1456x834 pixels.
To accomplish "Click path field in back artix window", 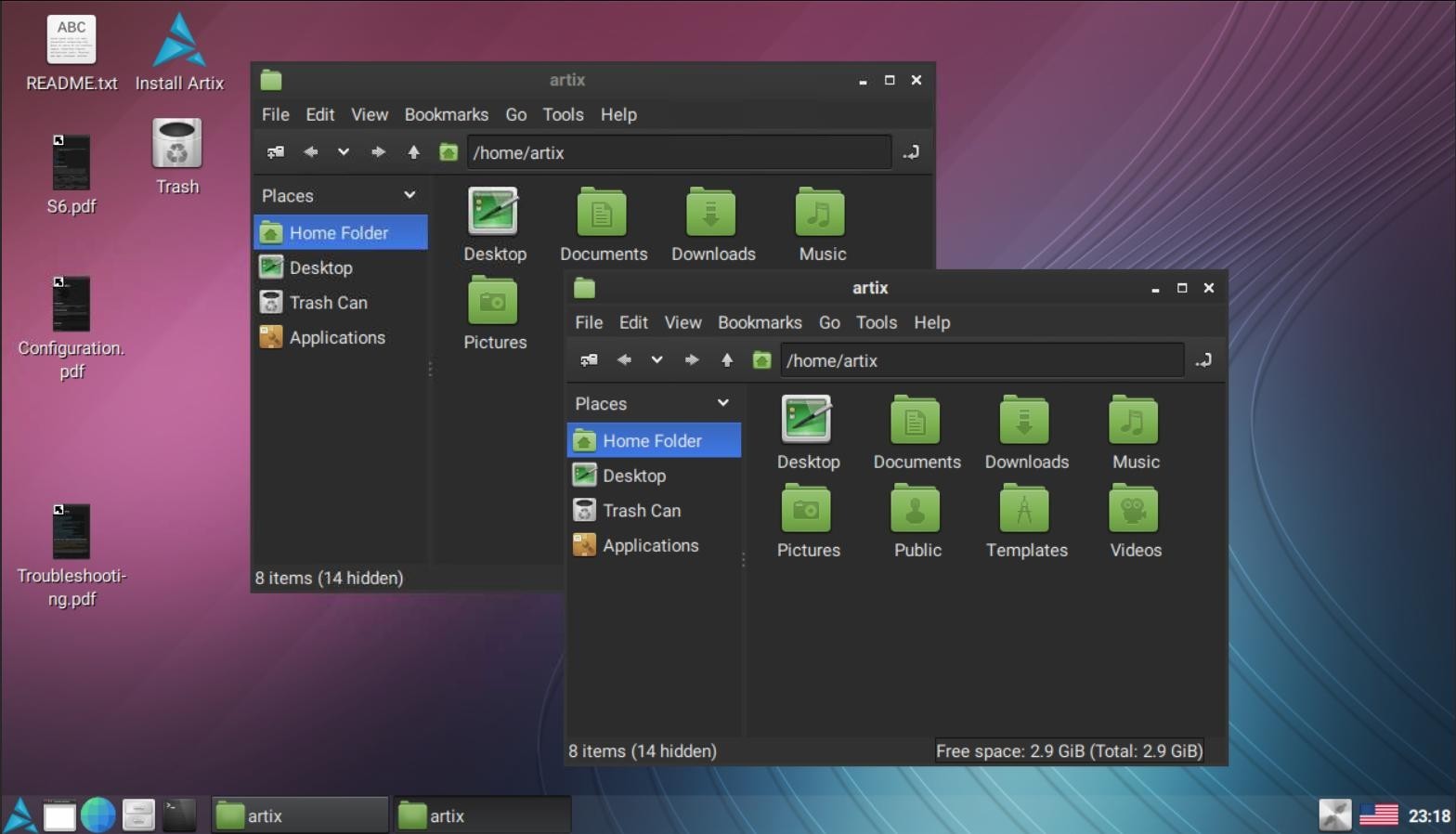I will pos(679,152).
